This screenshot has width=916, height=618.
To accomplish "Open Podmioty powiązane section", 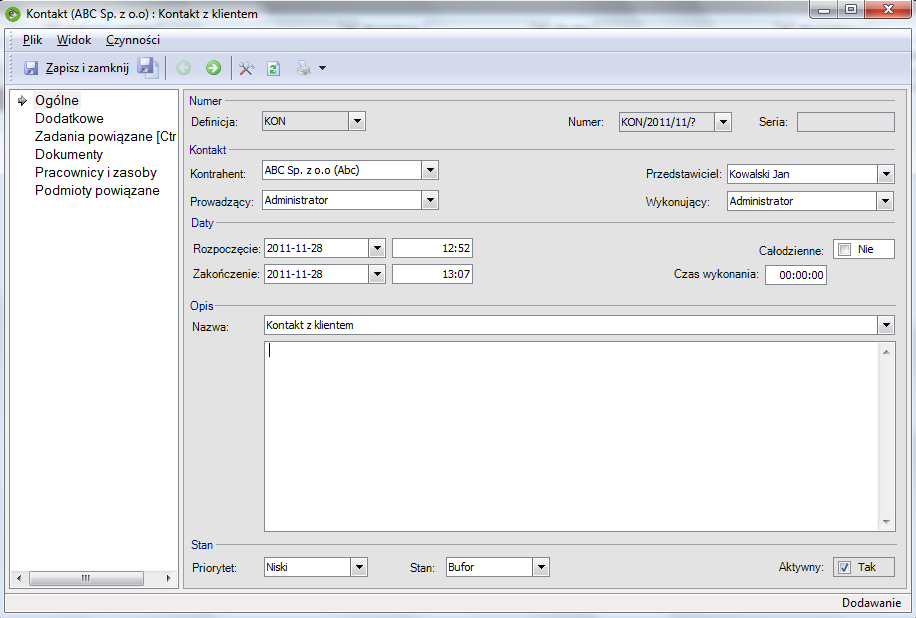I will (x=97, y=191).
